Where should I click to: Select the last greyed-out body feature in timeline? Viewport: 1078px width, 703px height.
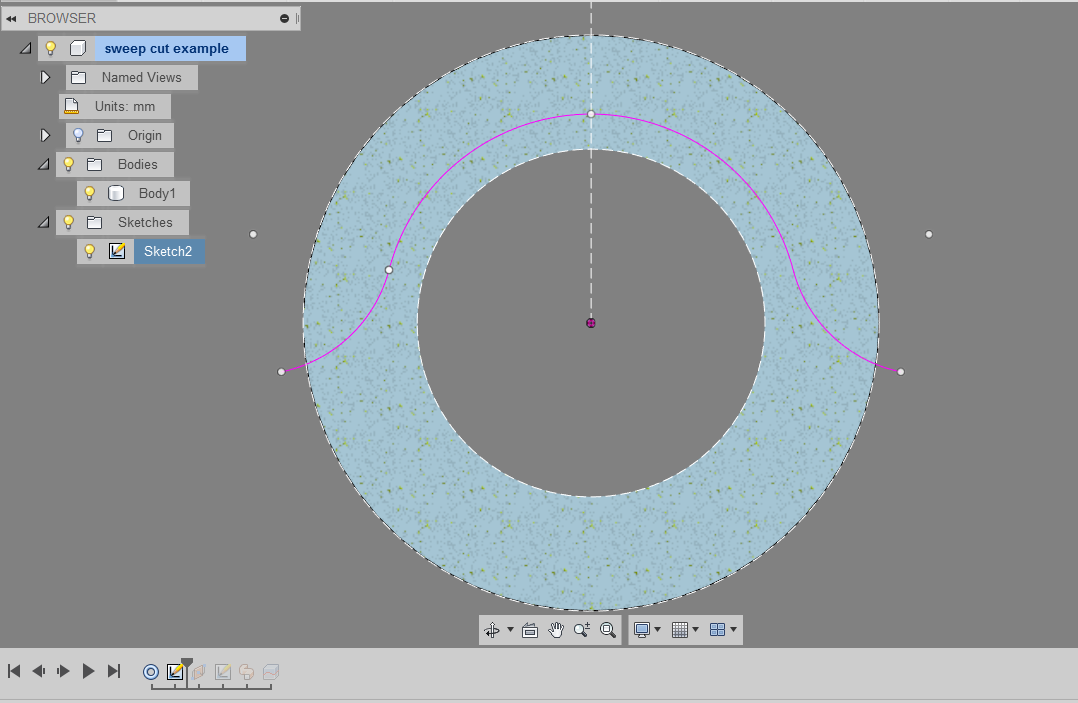(x=271, y=671)
